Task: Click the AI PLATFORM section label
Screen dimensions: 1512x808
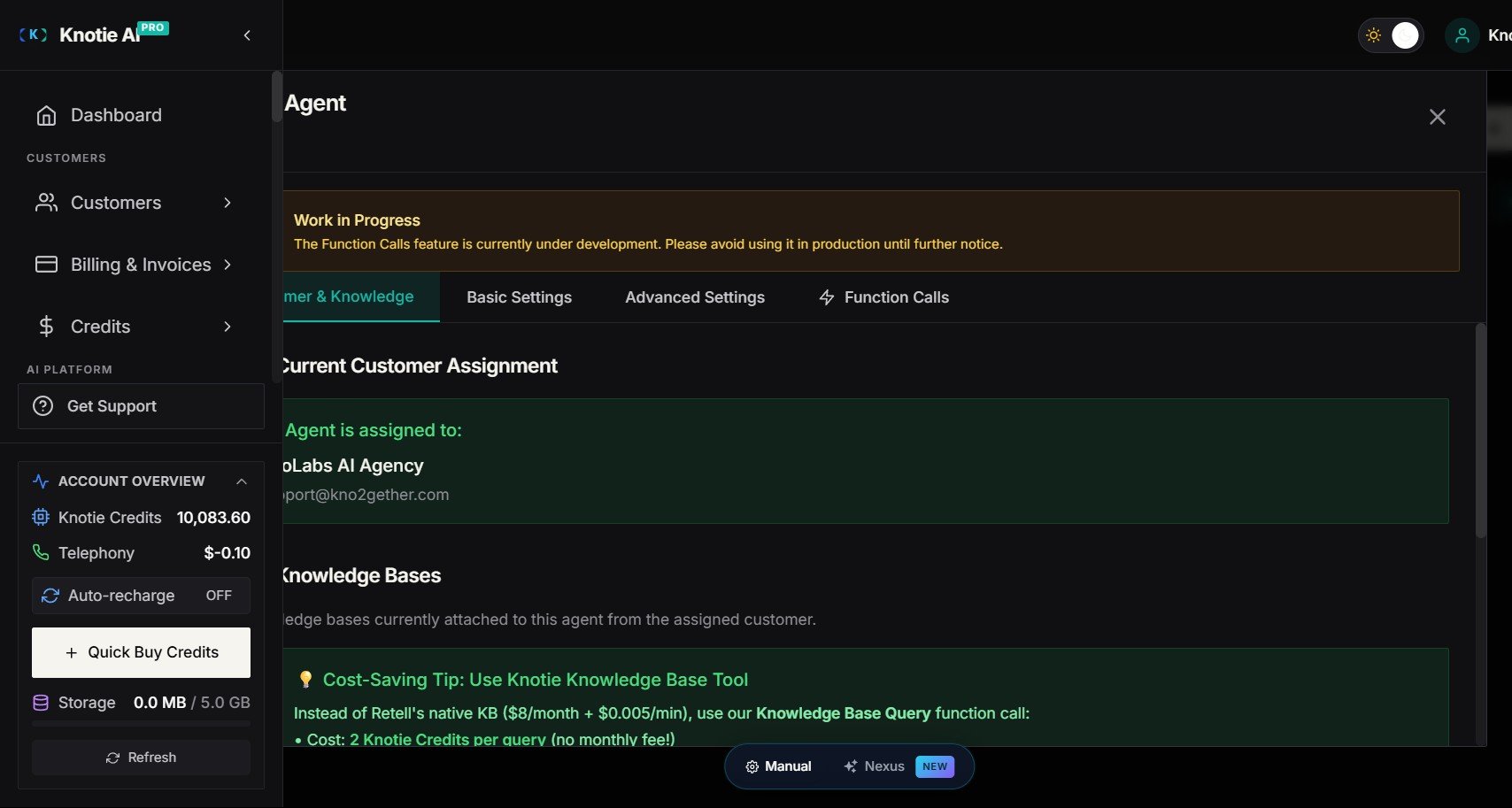Action: [x=69, y=370]
